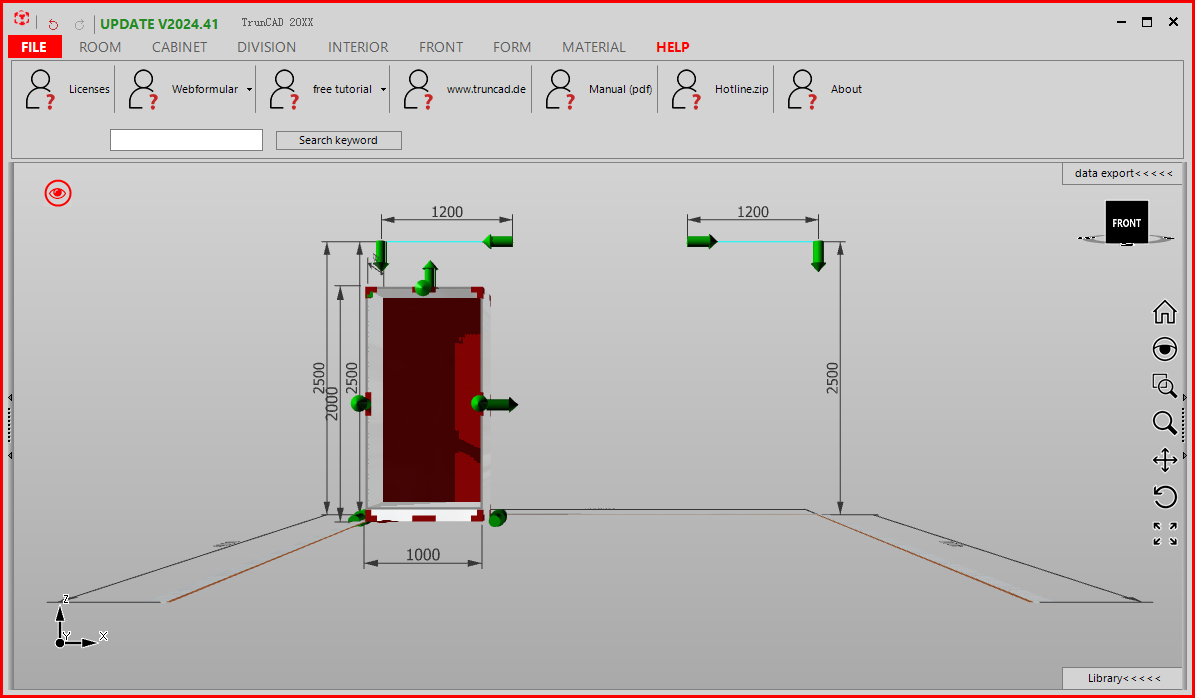Open the CABINET ribbon tab
Screen dimensions: 1195x698
point(179,47)
